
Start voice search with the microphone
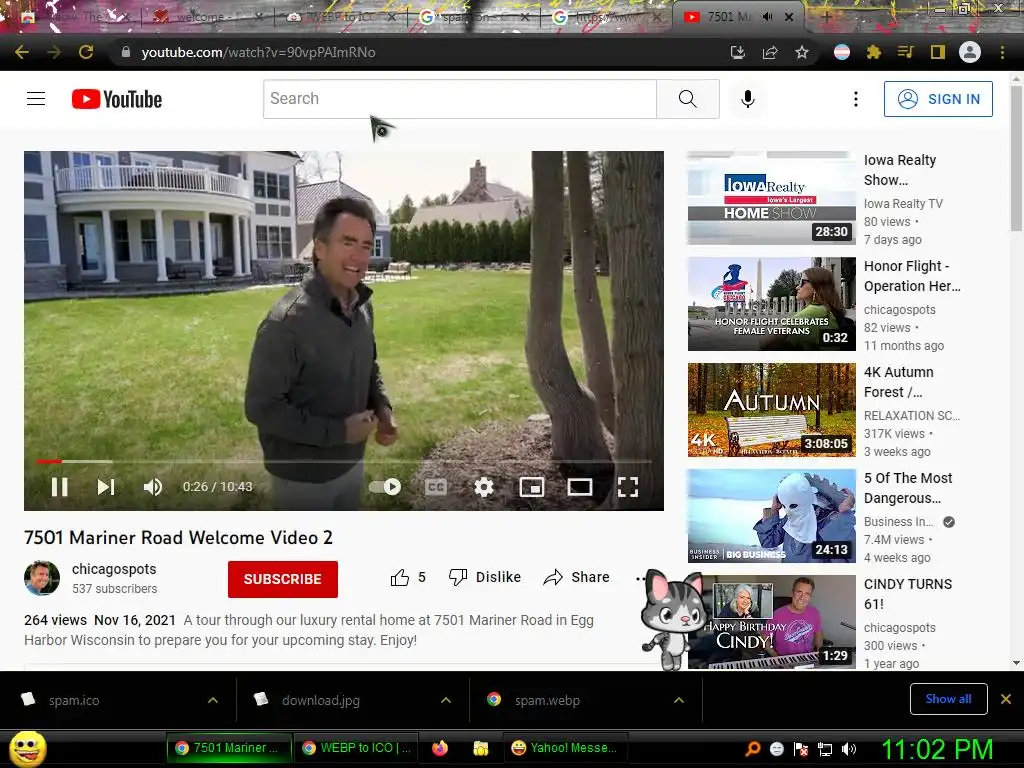click(x=748, y=99)
